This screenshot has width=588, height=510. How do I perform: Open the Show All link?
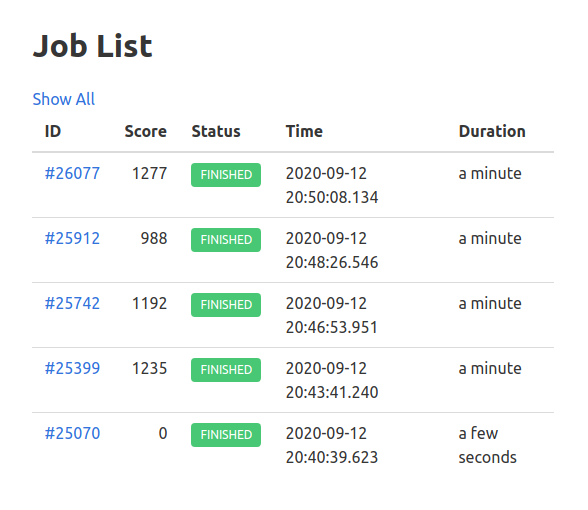point(63,99)
